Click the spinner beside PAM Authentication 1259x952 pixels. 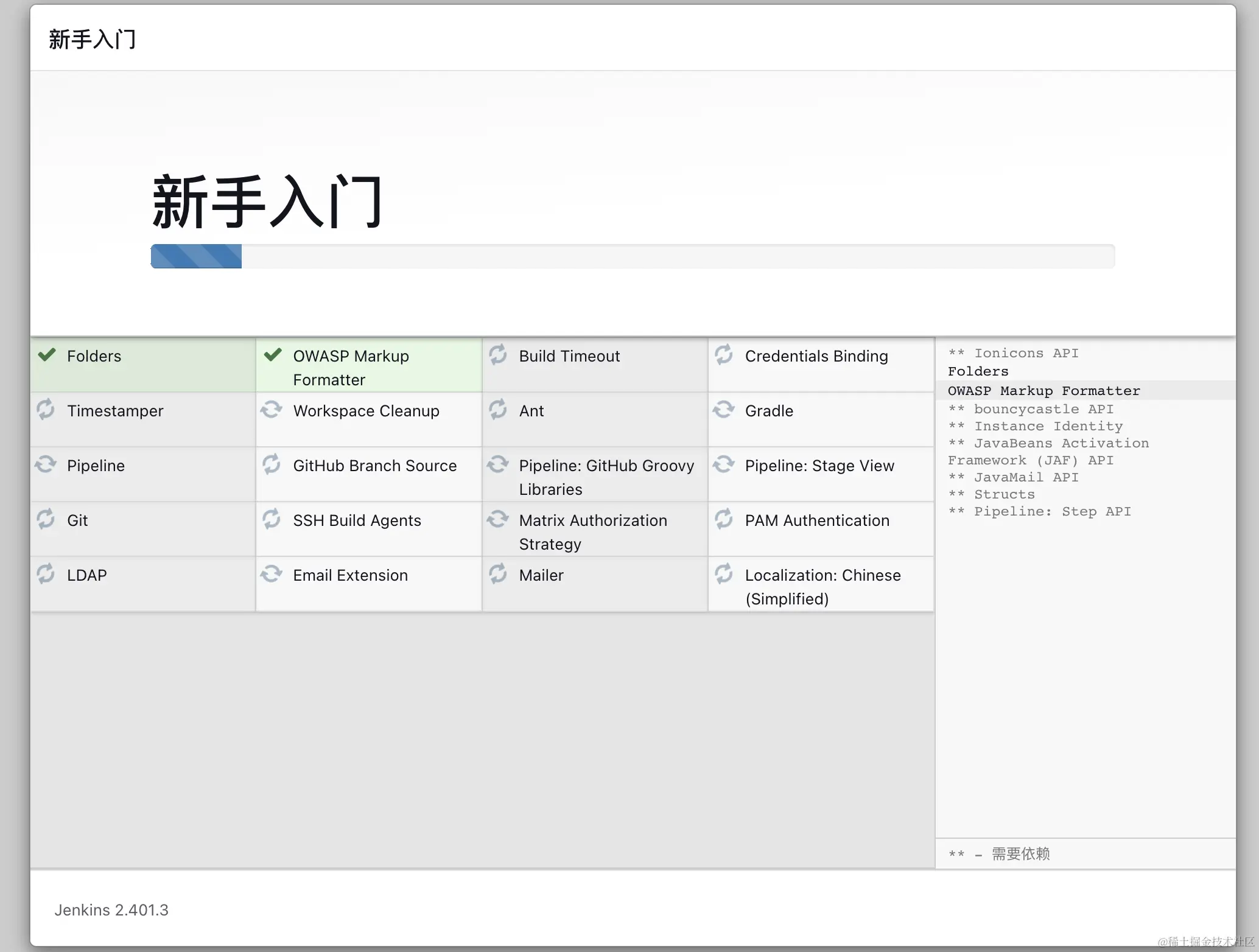724,519
